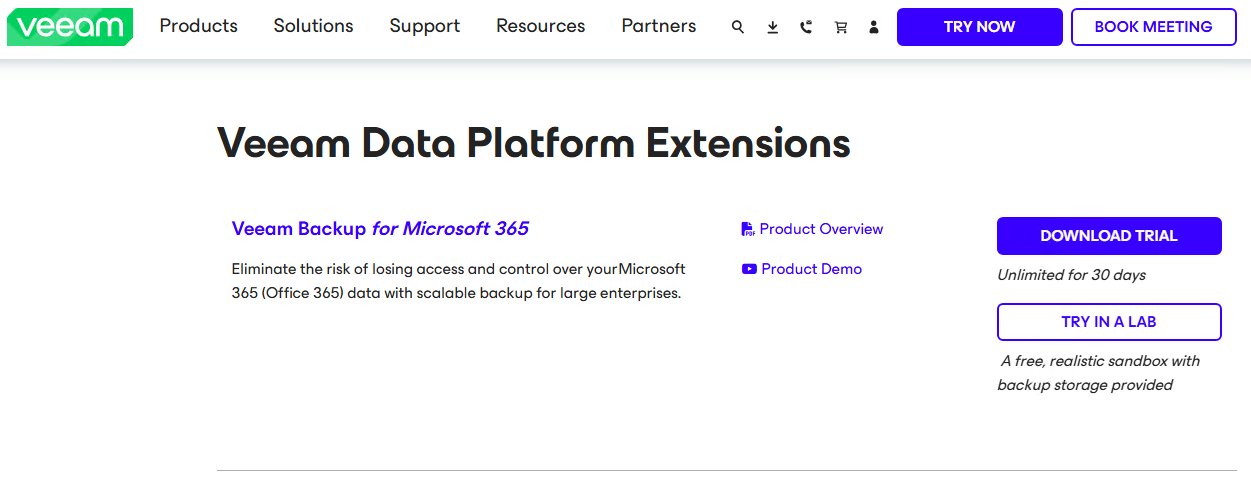Expand the Support menu
The image size is (1251, 484).
point(425,26)
